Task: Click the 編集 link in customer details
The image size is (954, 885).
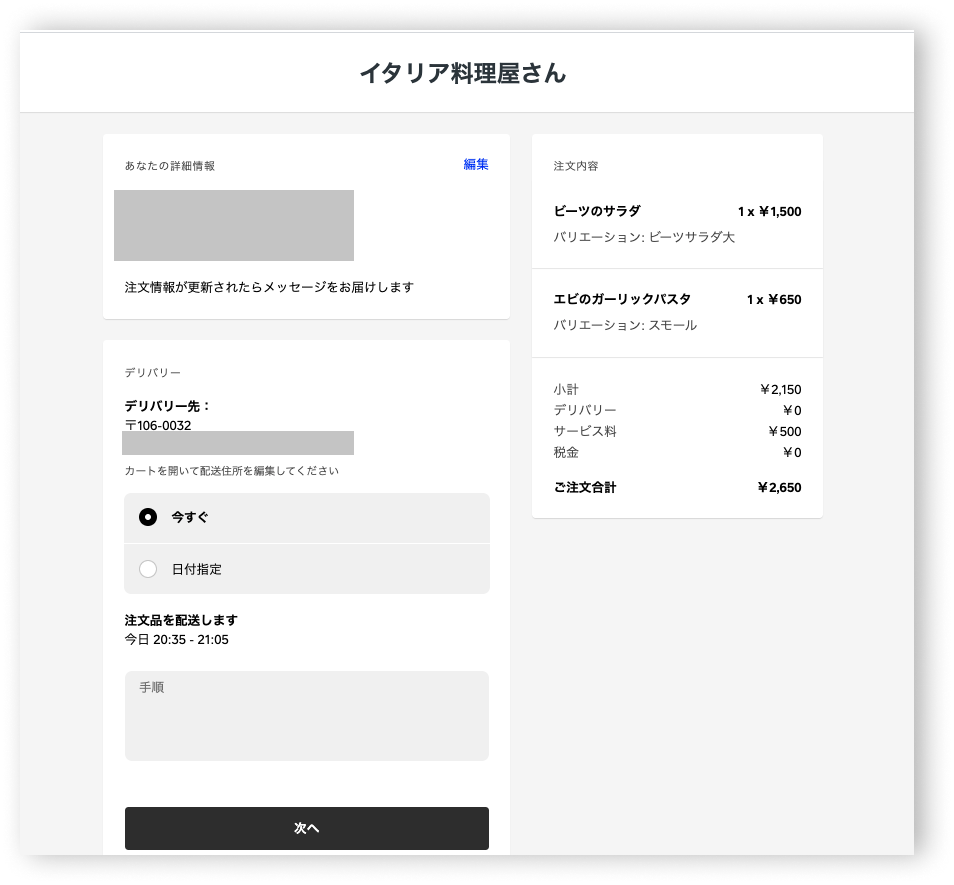Action: (x=476, y=164)
